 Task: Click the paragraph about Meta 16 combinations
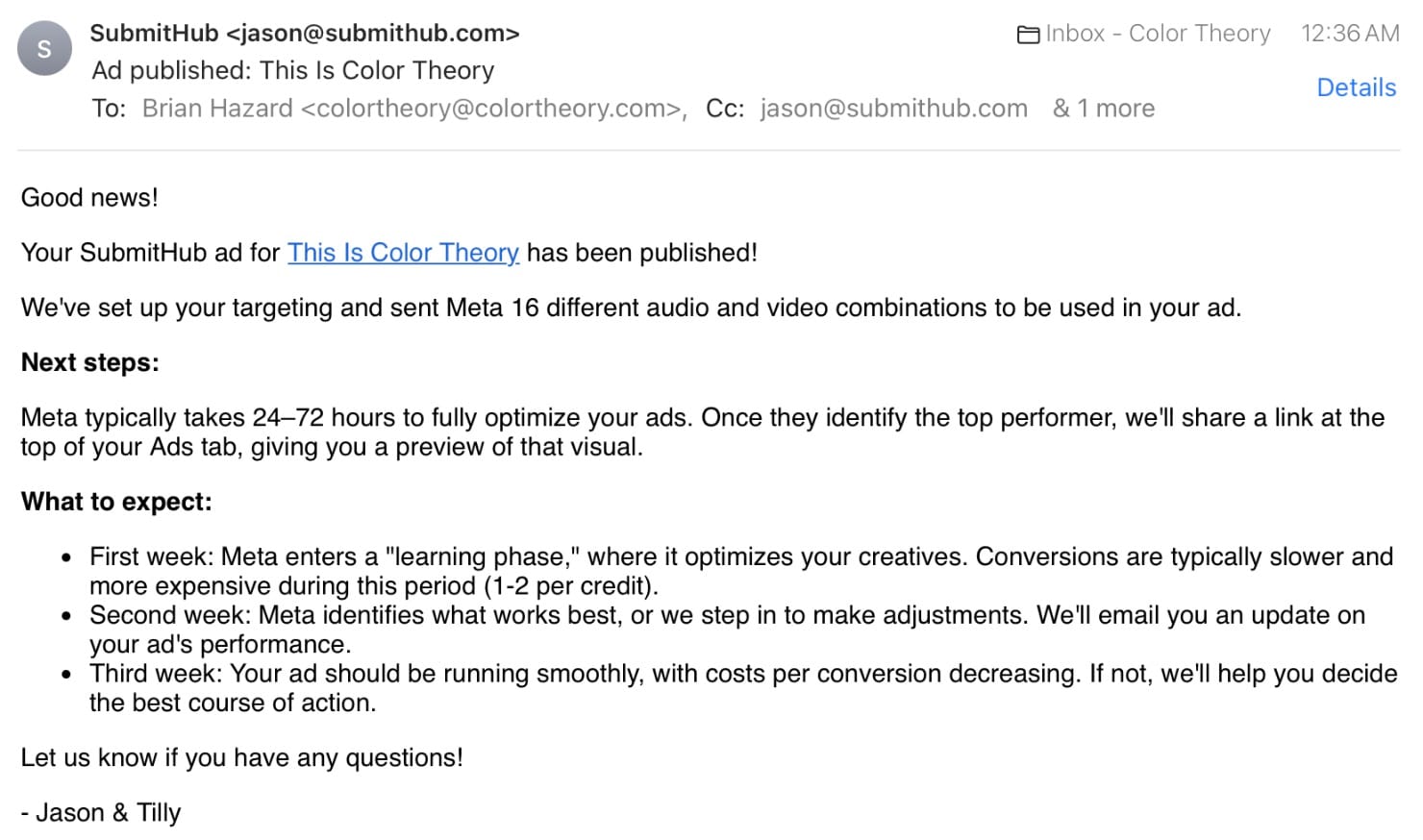tap(631, 309)
